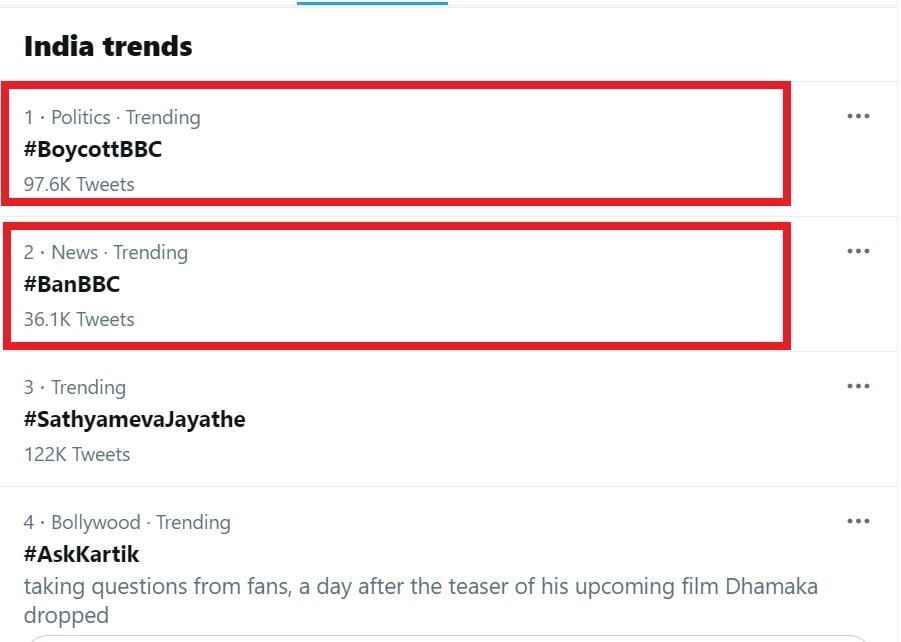Viewport: 901px width, 642px height.
Task: Click Trending label next to Politics
Action: pos(163,117)
